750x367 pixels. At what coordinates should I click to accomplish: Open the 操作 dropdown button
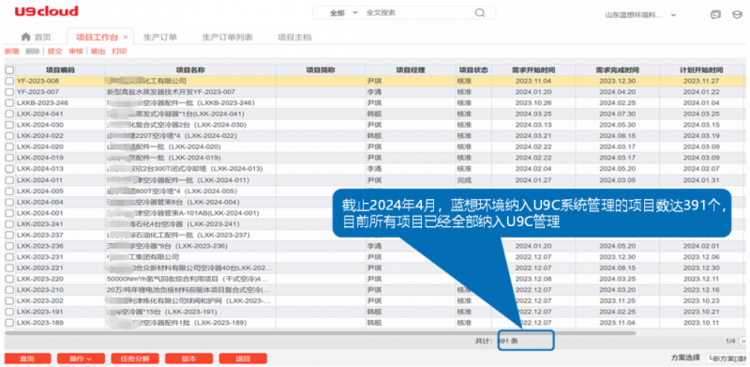81,358
